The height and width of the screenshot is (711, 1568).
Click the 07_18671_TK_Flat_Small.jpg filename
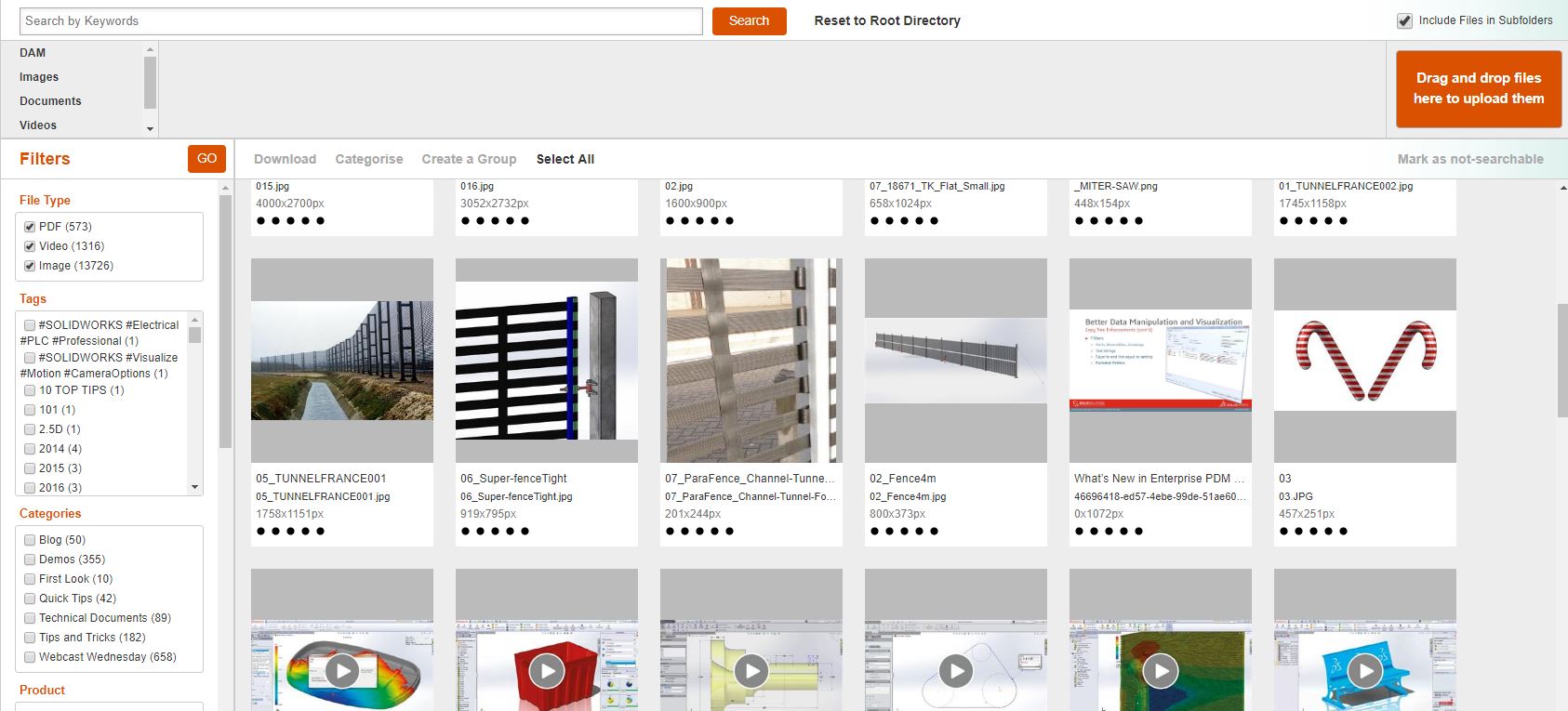click(937, 186)
